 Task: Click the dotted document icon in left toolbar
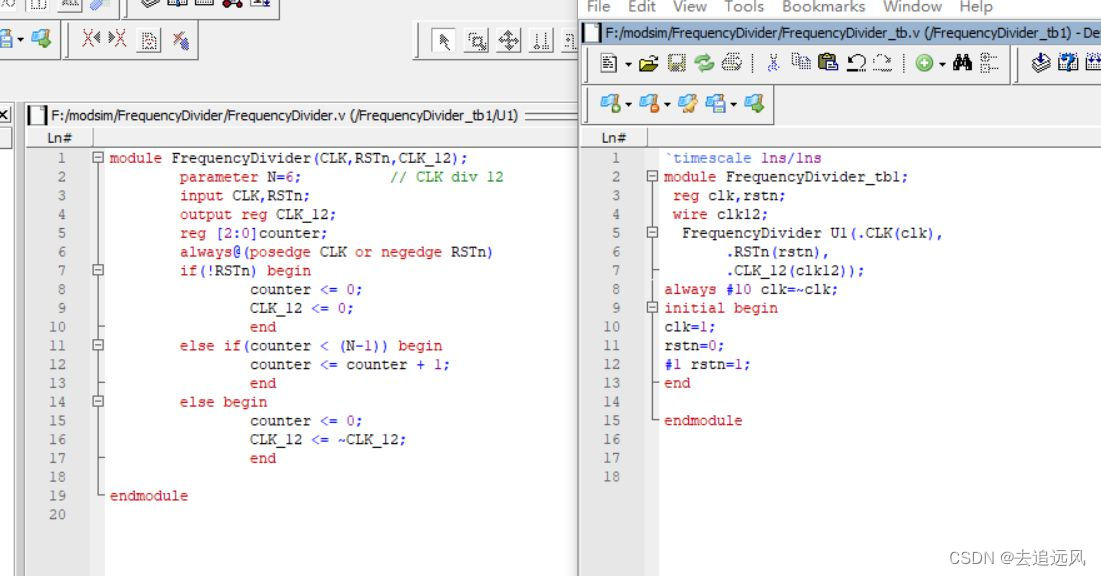pyautogui.click(x=149, y=40)
